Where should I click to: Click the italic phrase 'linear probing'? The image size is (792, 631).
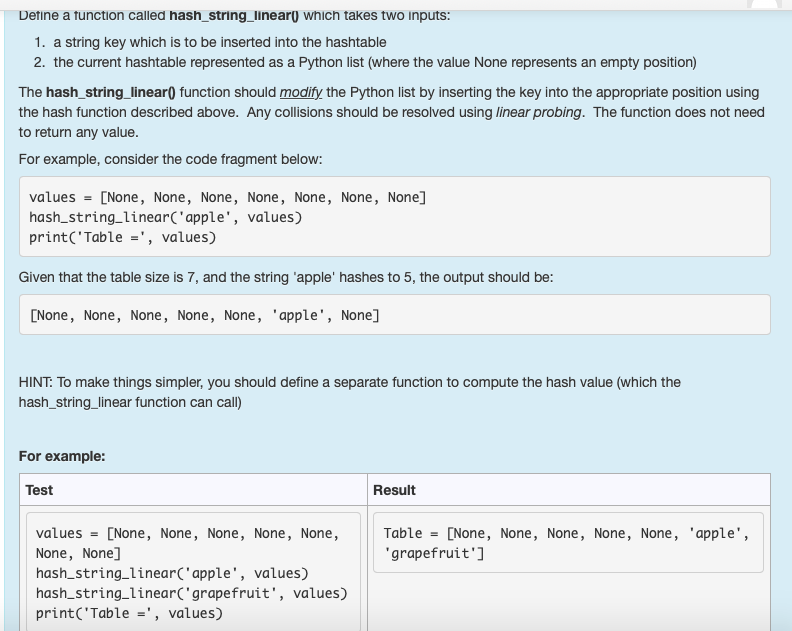538,112
